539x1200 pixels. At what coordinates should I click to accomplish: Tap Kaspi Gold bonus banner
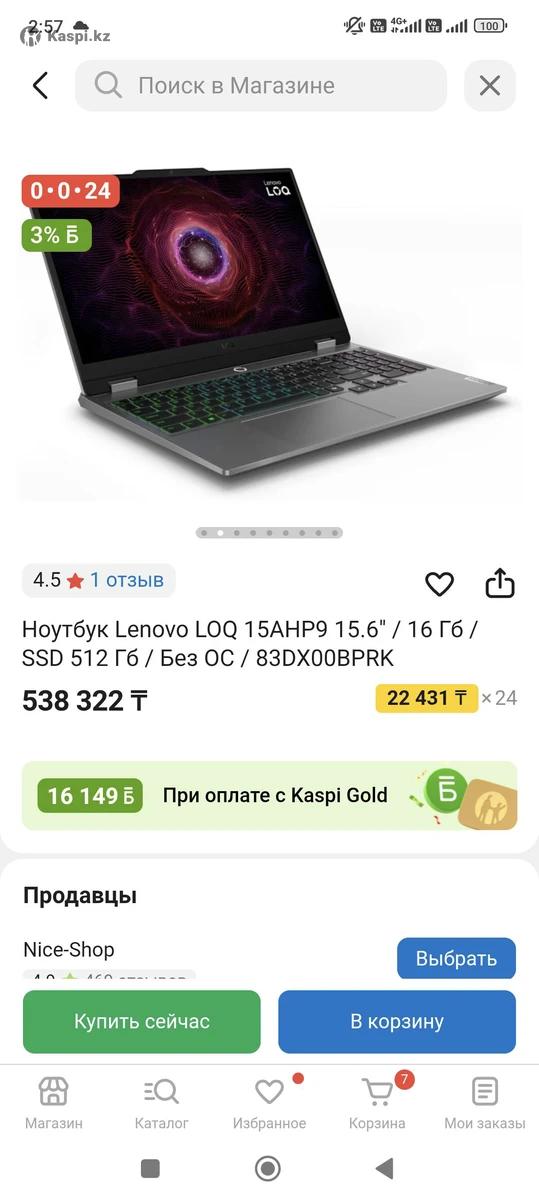pyautogui.click(x=270, y=796)
